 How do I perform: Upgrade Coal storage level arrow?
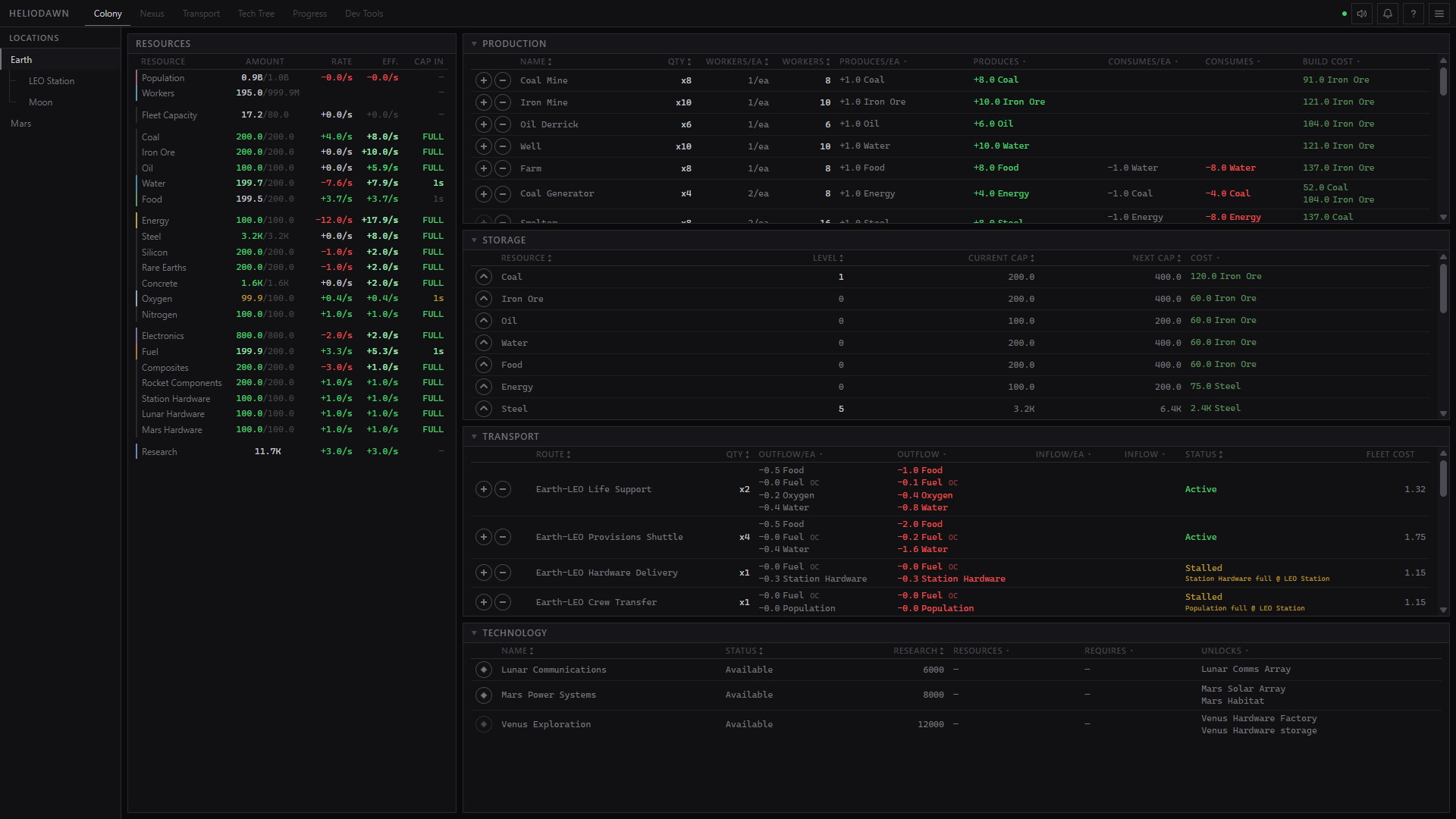pyautogui.click(x=484, y=277)
